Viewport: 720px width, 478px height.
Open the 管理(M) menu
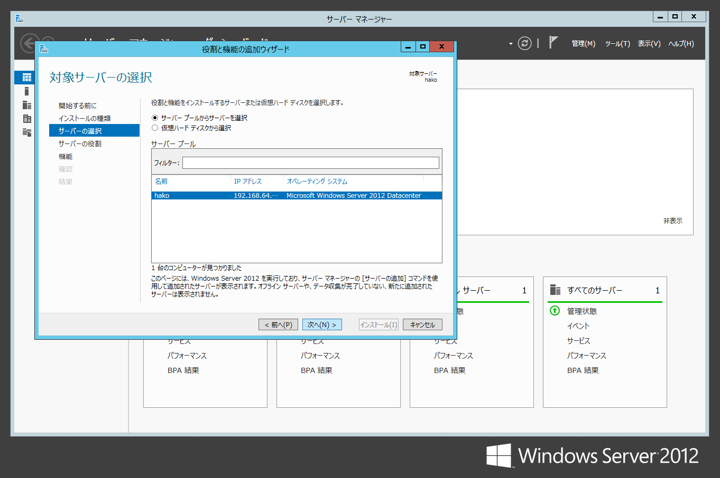pos(583,44)
